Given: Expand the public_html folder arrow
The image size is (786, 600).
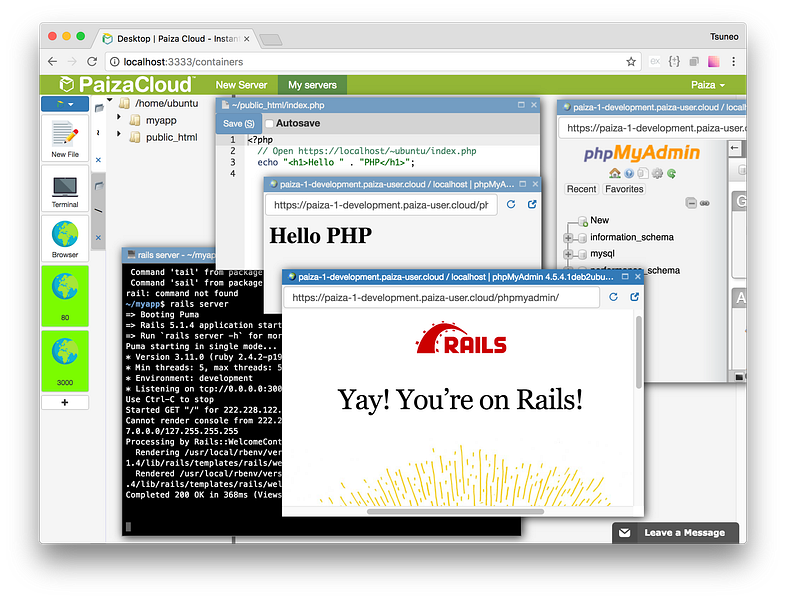Looking at the screenshot, I should [x=119, y=134].
